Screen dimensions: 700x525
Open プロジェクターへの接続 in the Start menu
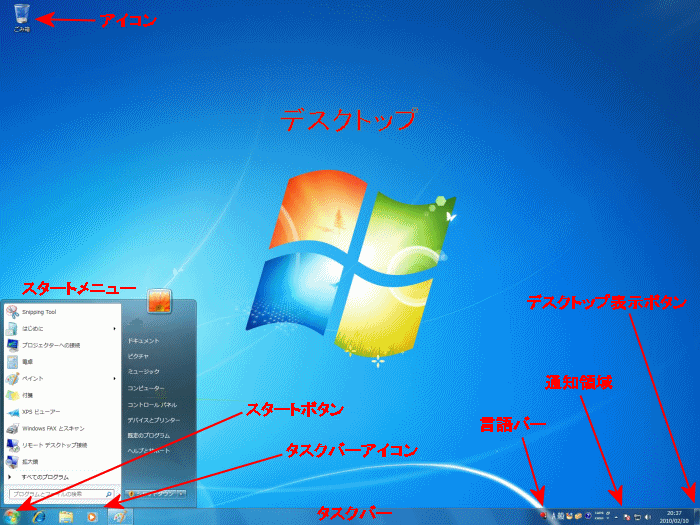coord(62,345)
